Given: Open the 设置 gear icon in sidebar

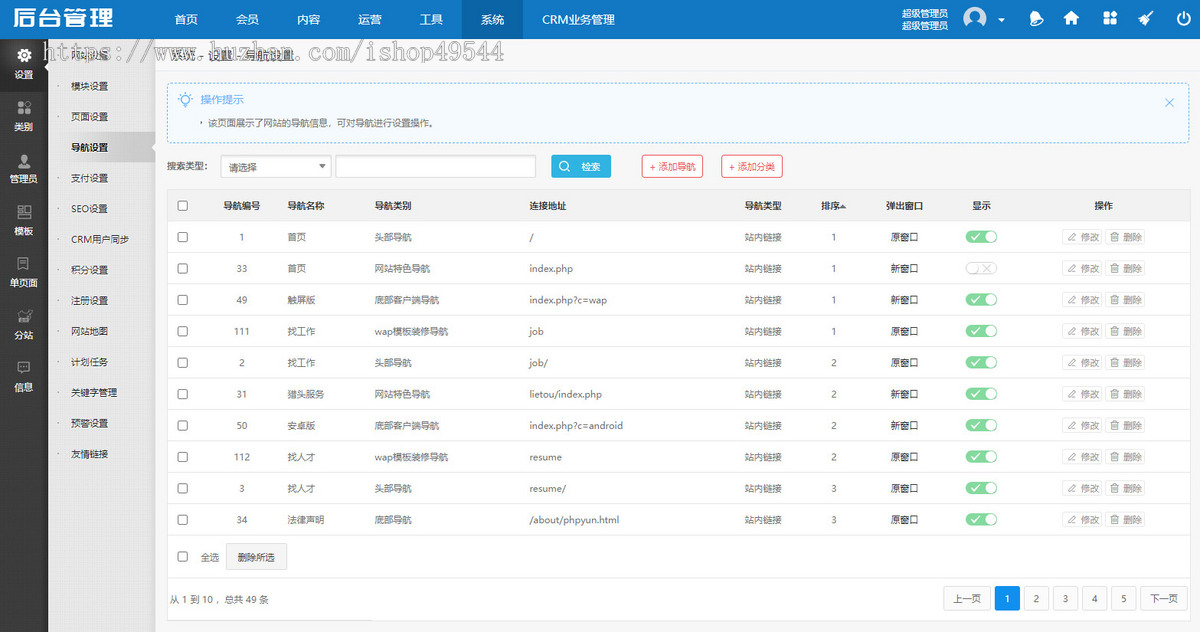Looking at the screenshot, I should pyautogui.click(x=24, y=56).
